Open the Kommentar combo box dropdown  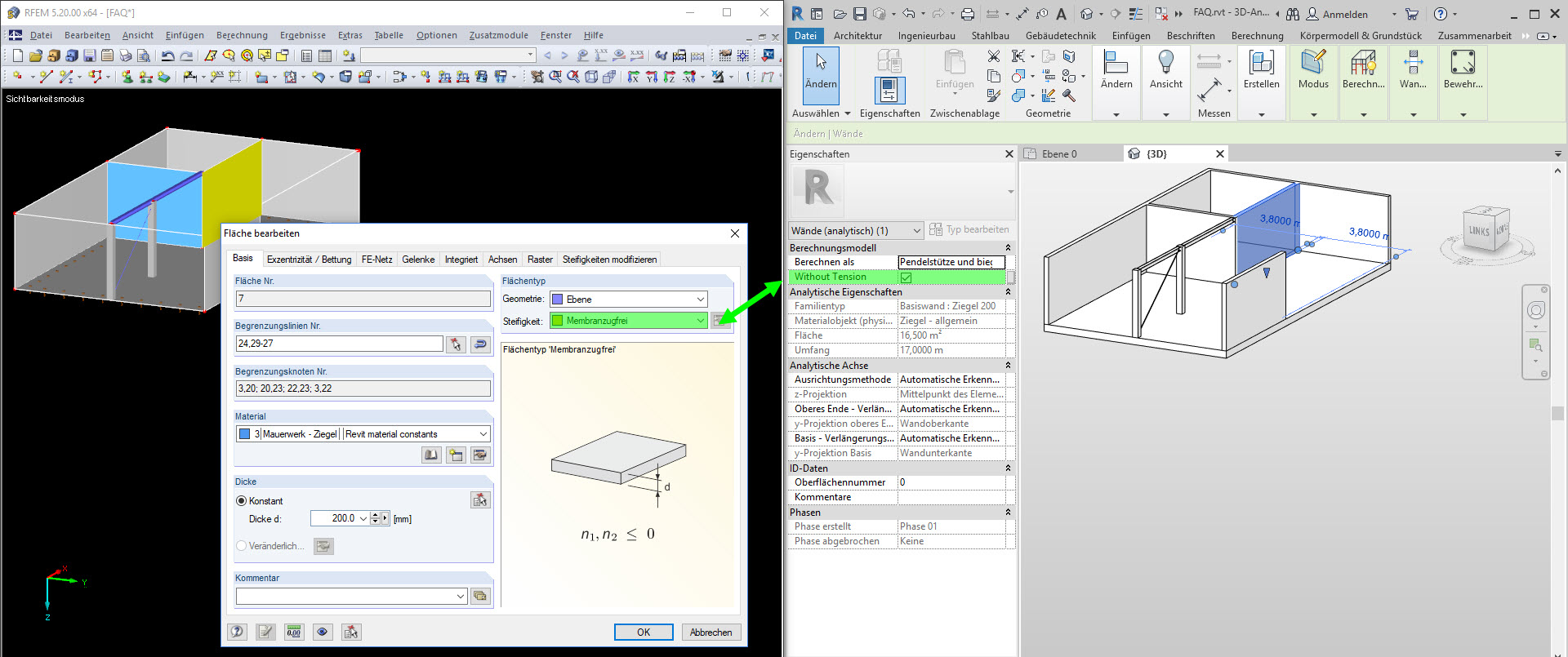pos(352,597)
